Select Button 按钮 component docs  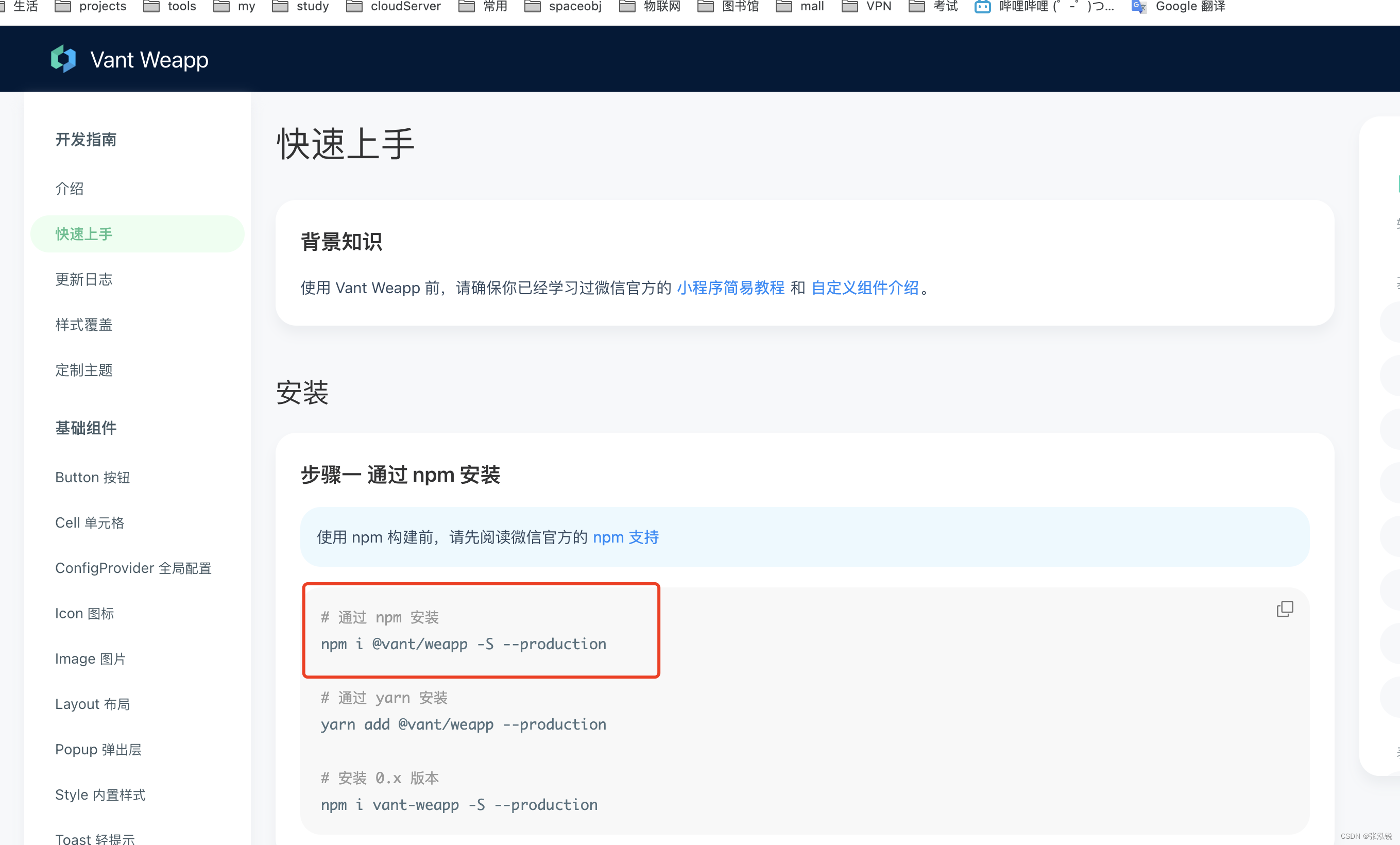pyautogui.click(x=92, y=477)
